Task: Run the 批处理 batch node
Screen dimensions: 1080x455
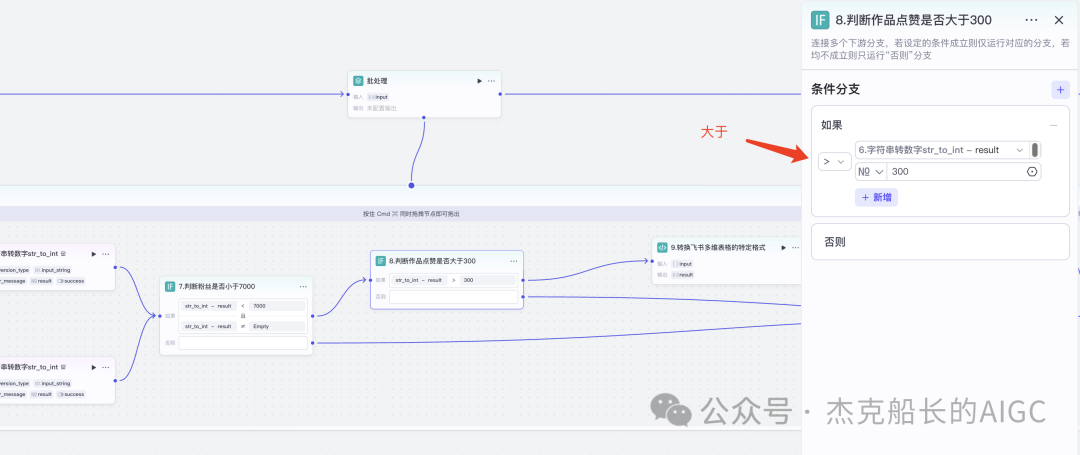Action: click(479, 81)
